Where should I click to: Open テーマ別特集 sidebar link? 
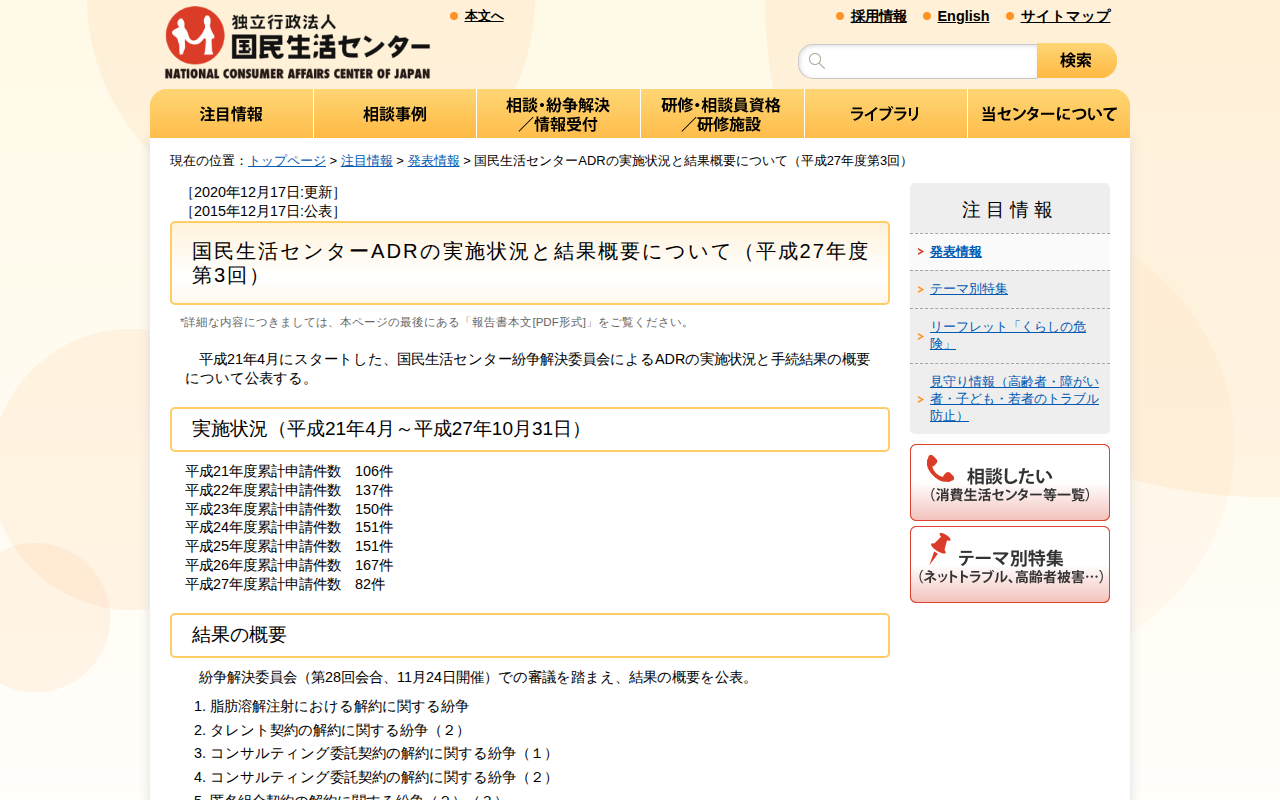pos(969,289)
